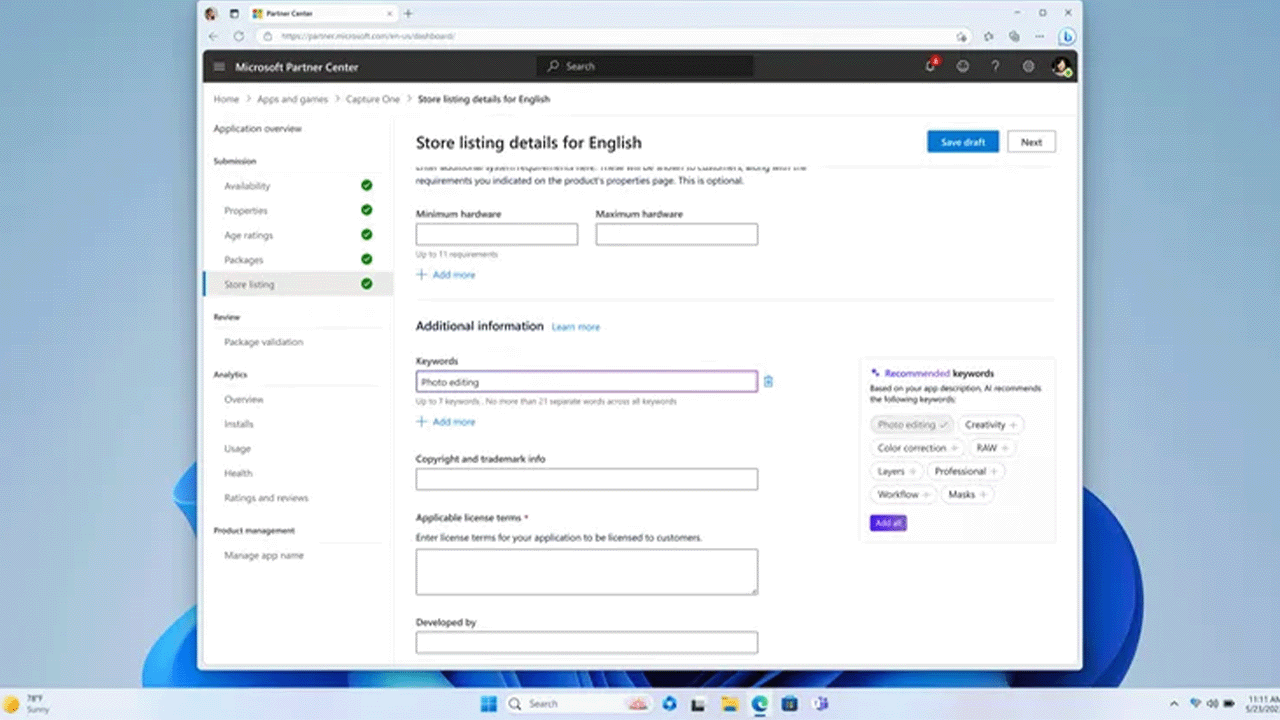The height and width of the screenshot is (720, 1280).
Task: Go to Home breadcrumb
Action: (x=226, y=99)
